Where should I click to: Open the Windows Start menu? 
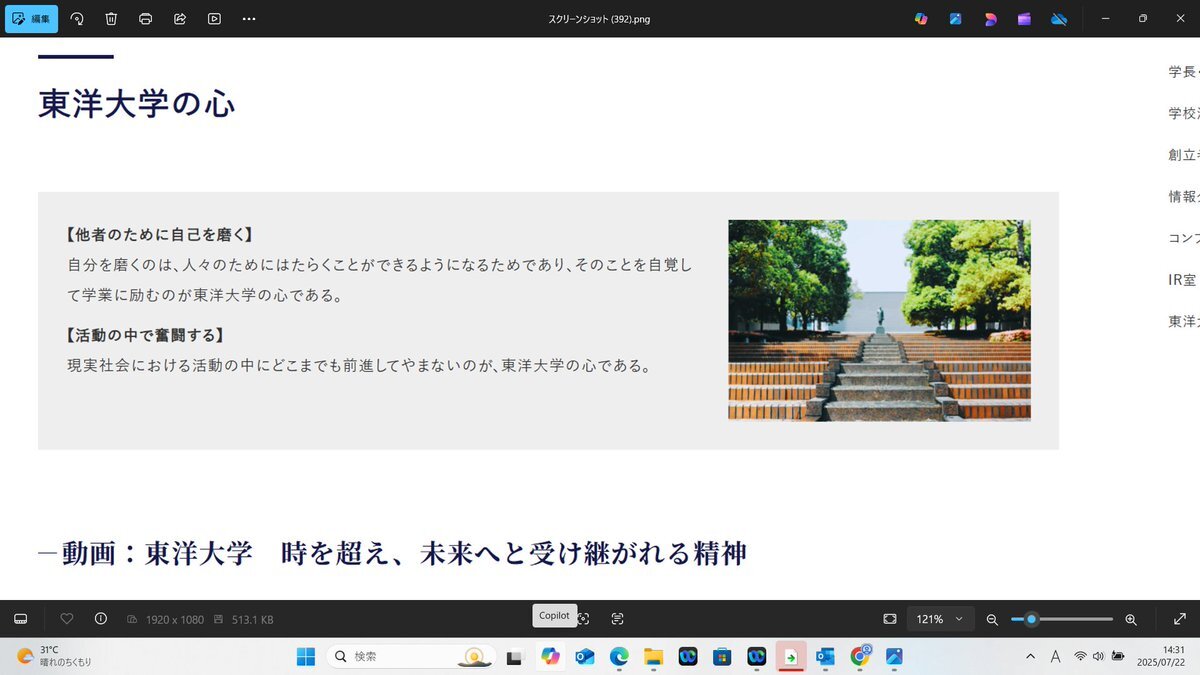306,656
